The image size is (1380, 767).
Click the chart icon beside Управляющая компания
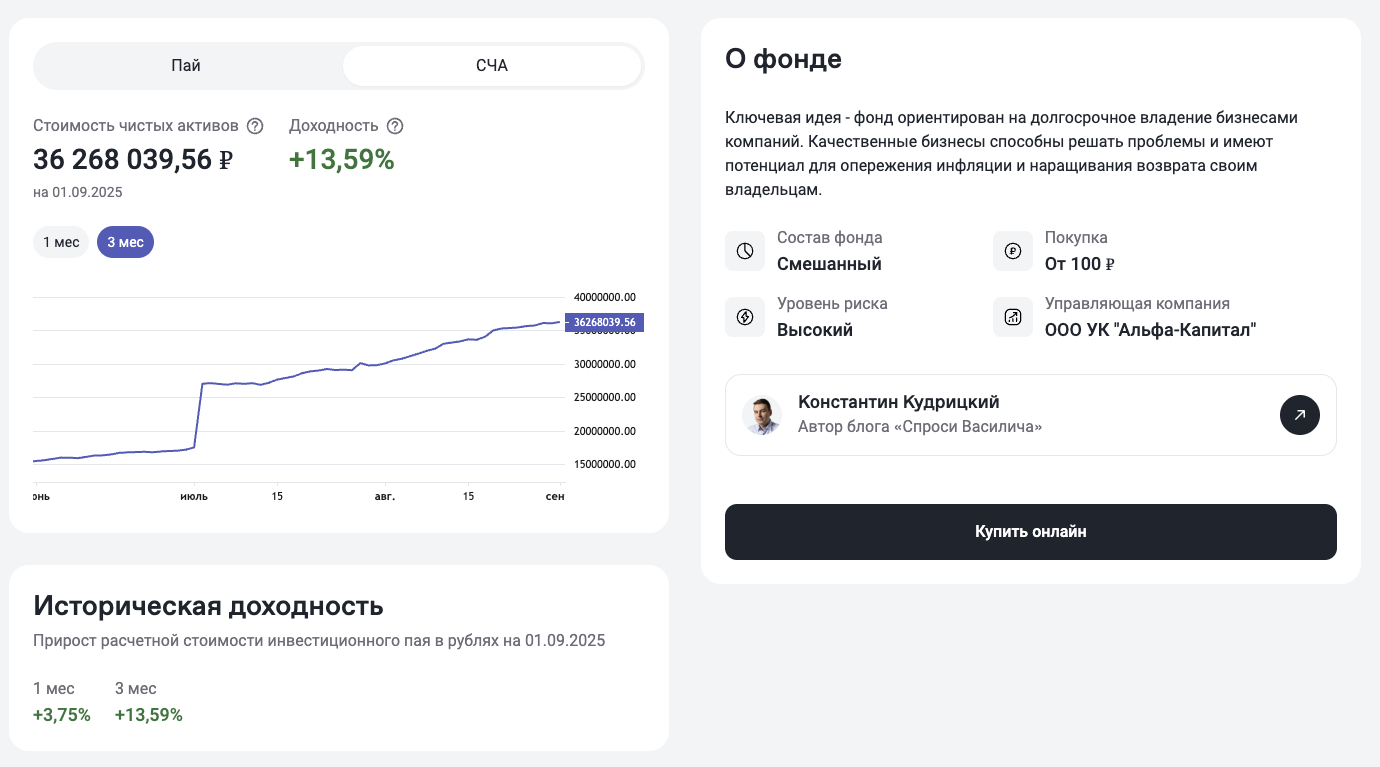(1013, 316)
